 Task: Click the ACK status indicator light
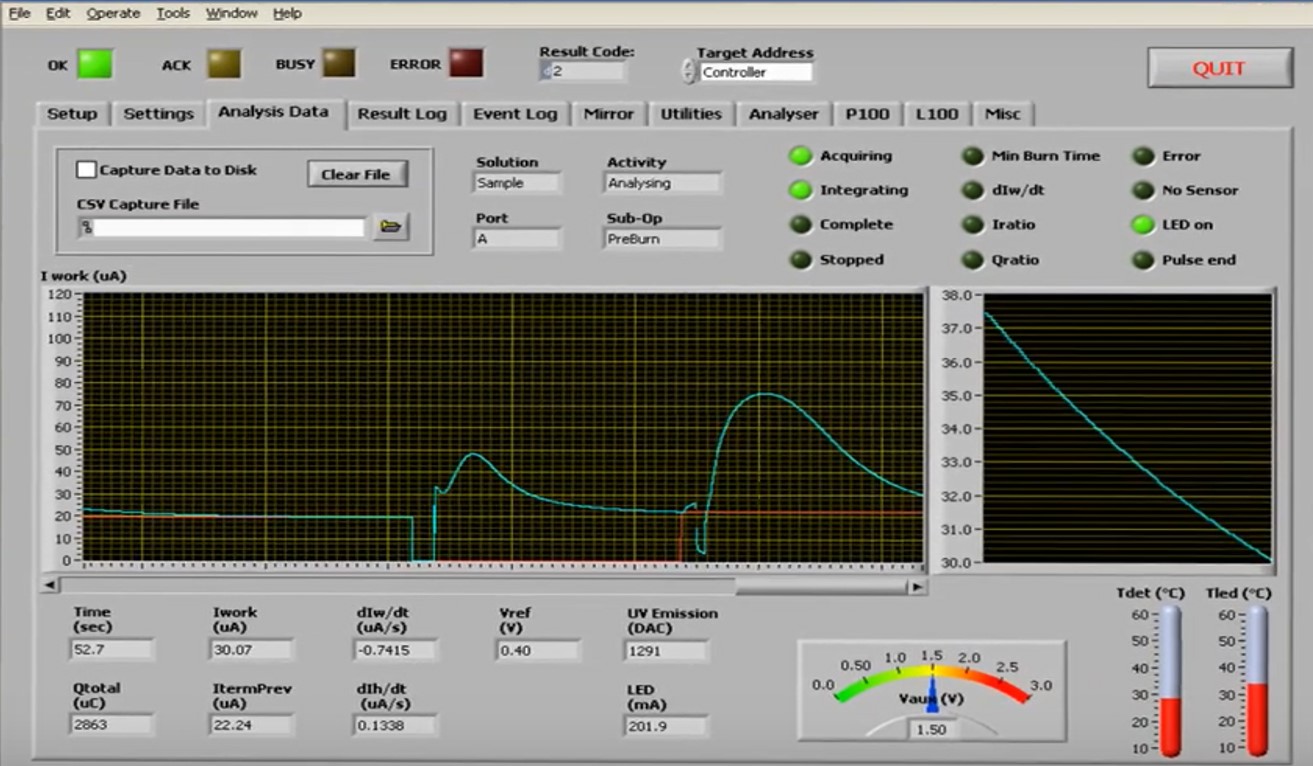[224, 64]
